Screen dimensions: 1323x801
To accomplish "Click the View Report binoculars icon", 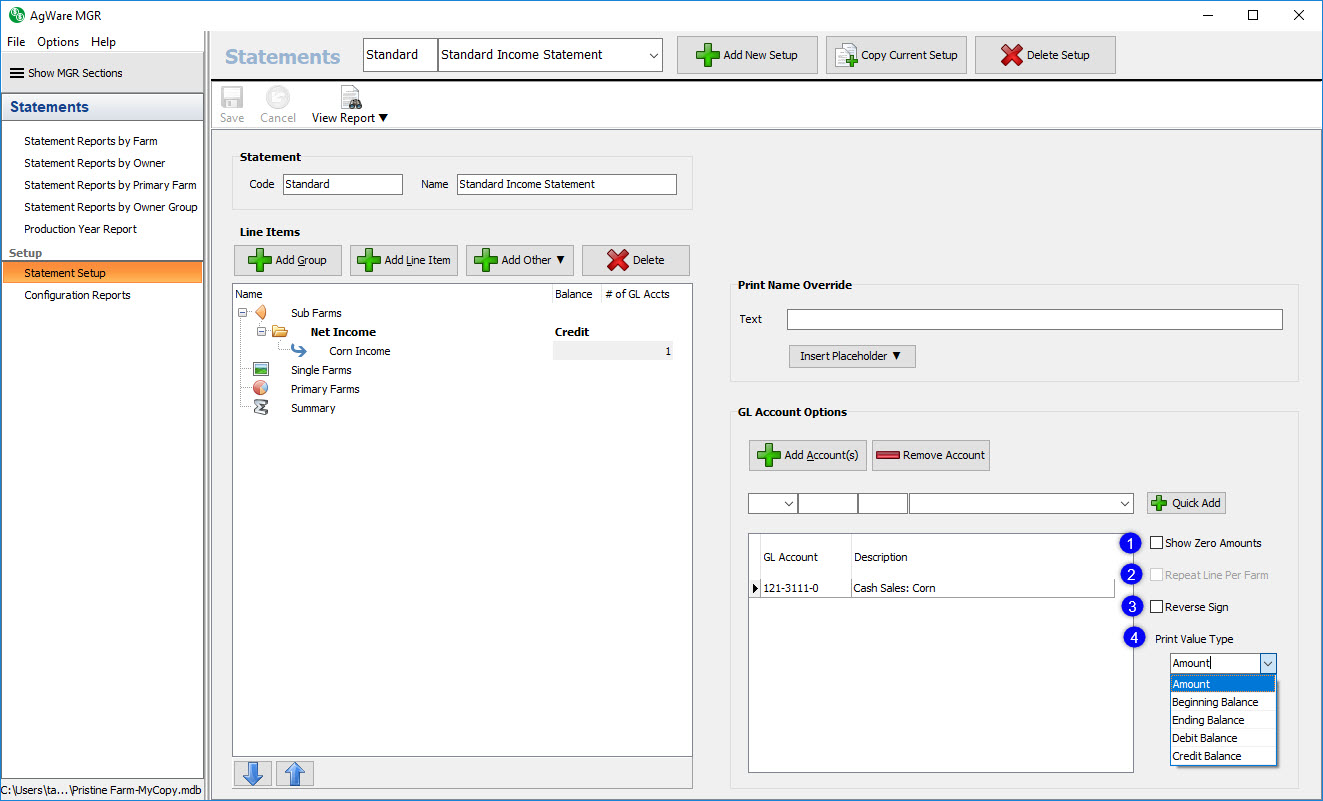I will pos(351,98).
